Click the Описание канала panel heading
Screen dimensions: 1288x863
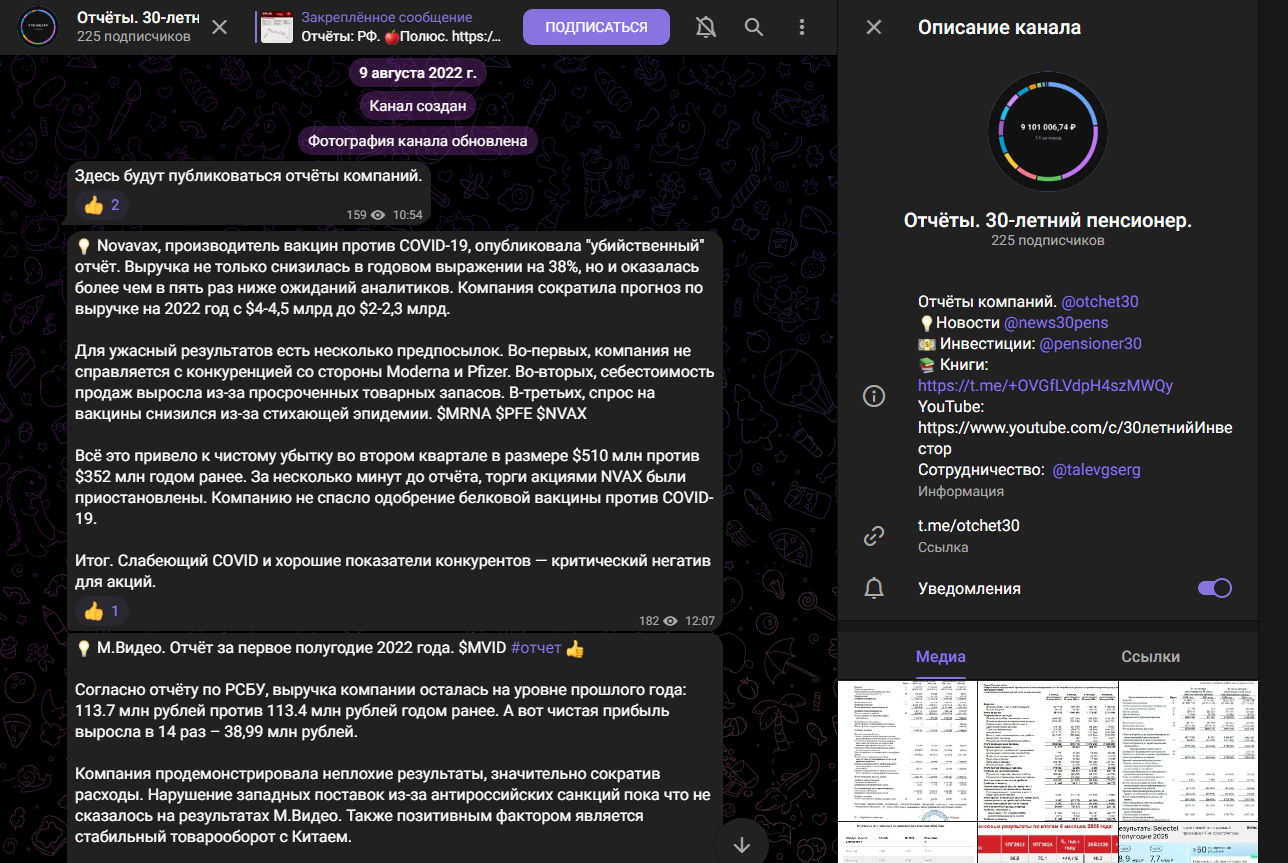click(x=999, y=27)
